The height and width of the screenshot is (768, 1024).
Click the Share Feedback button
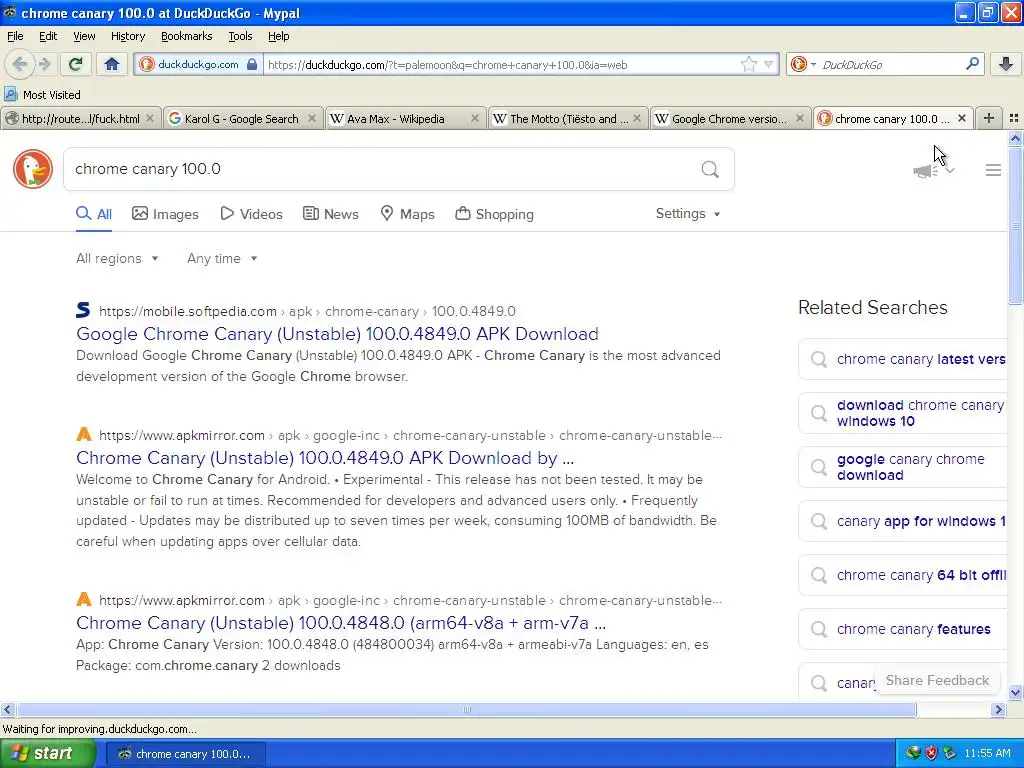click(937, 680)
